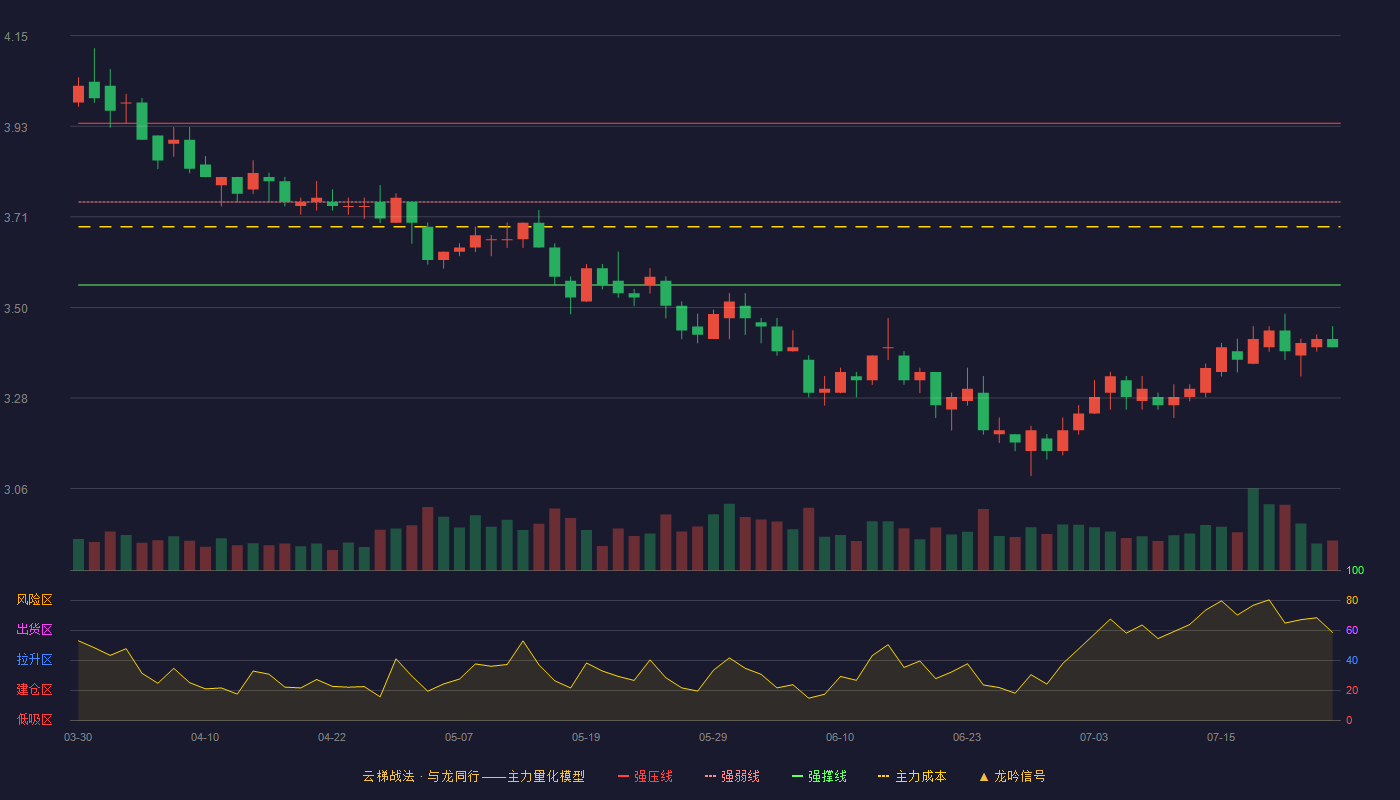Screen dimensions: 1400x800
Task: Click the 05-19 date label
Action: [586, 737]
